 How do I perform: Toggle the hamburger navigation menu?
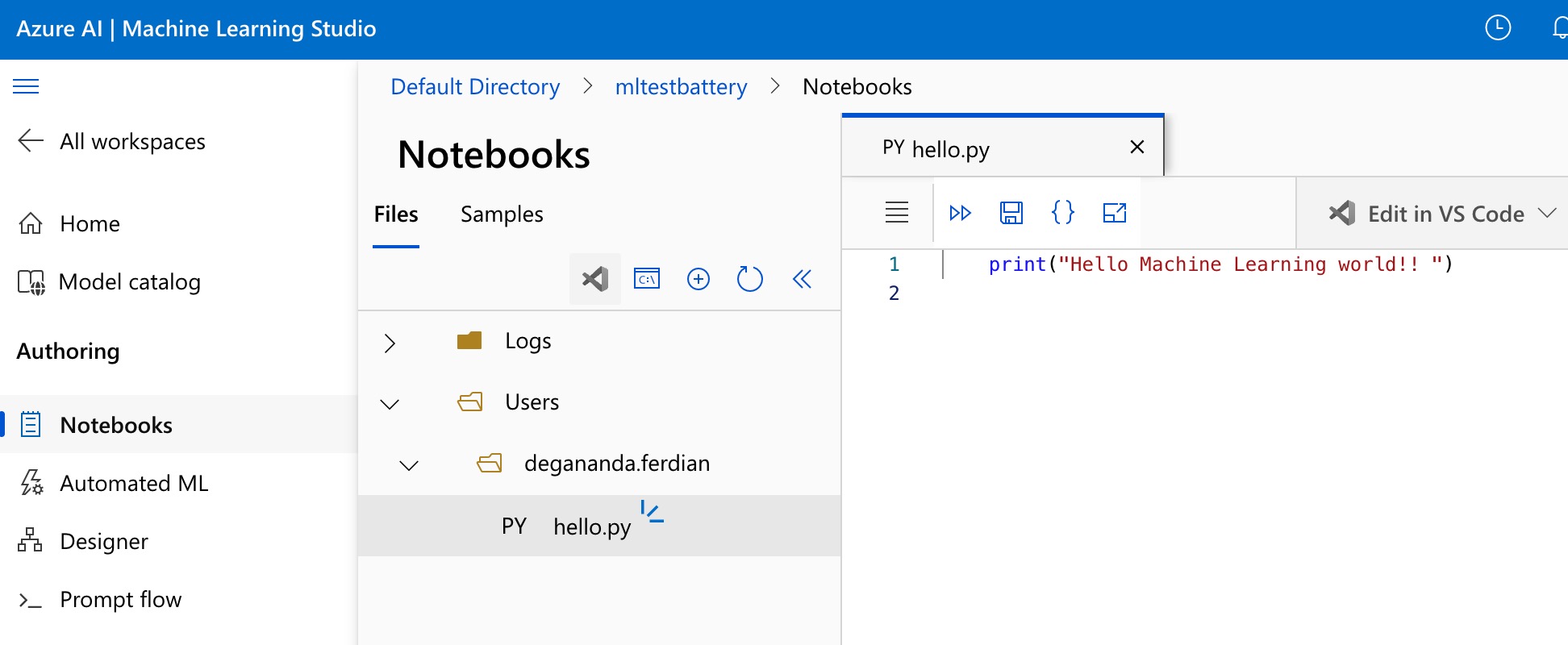(x=26, y=86)
